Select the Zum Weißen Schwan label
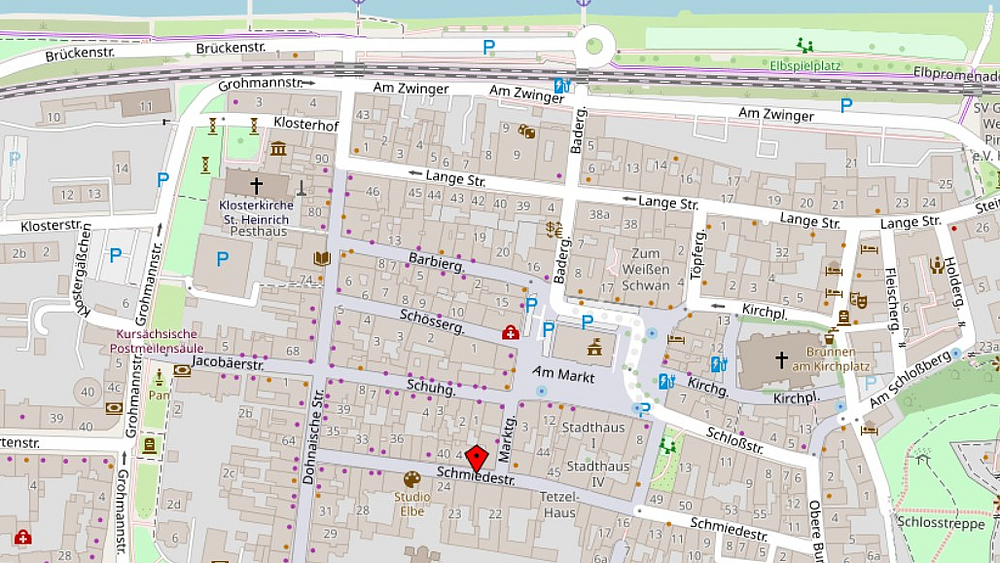The width and height of the screenshot is (1000, 563). click(x=645, y=269)
